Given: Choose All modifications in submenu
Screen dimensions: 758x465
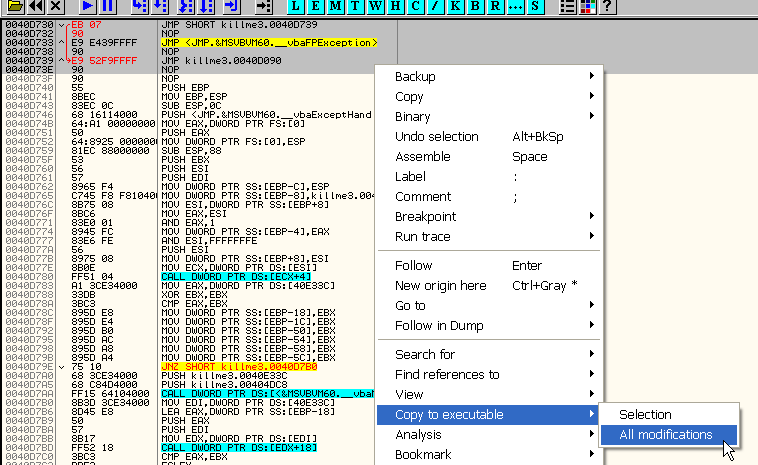Looking at the screenshot, I should [x=666, y=435].
